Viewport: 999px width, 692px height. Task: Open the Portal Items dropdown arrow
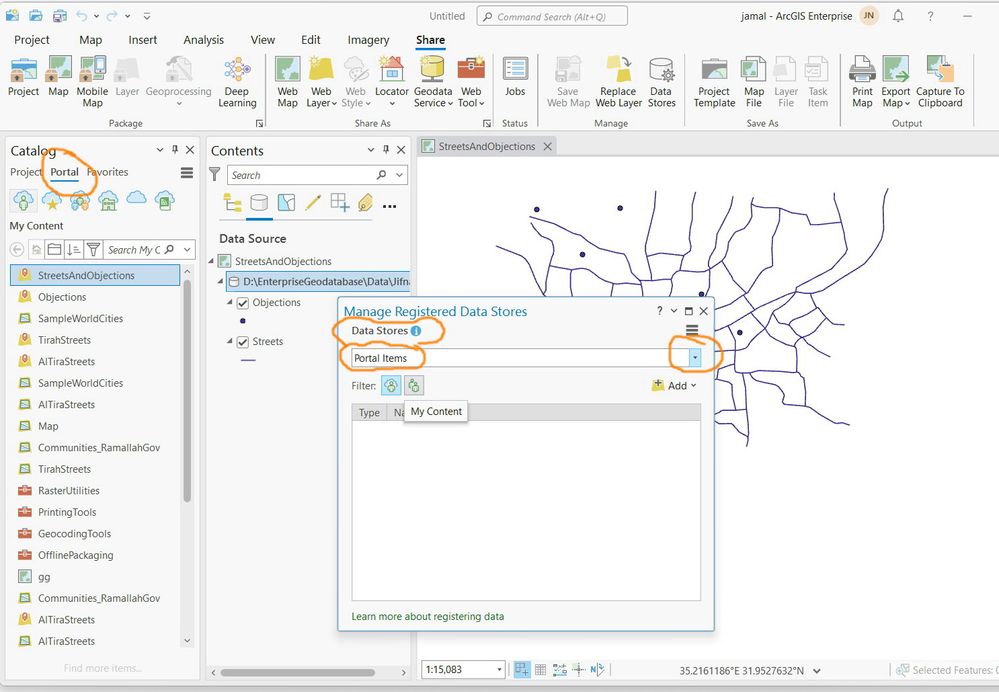(x=694, y=358)
